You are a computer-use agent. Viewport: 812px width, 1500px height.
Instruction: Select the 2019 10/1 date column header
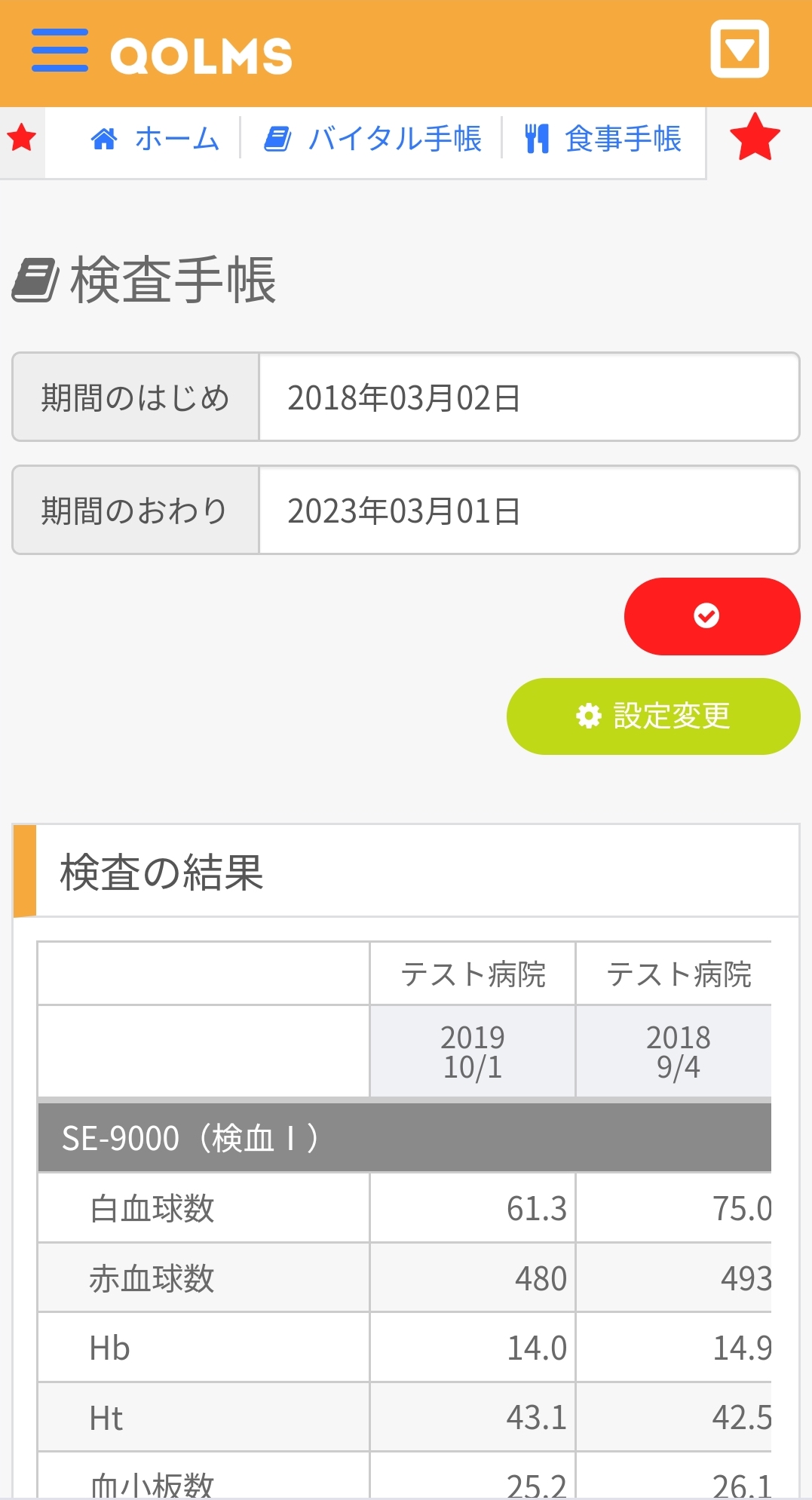coord(472,1051)
